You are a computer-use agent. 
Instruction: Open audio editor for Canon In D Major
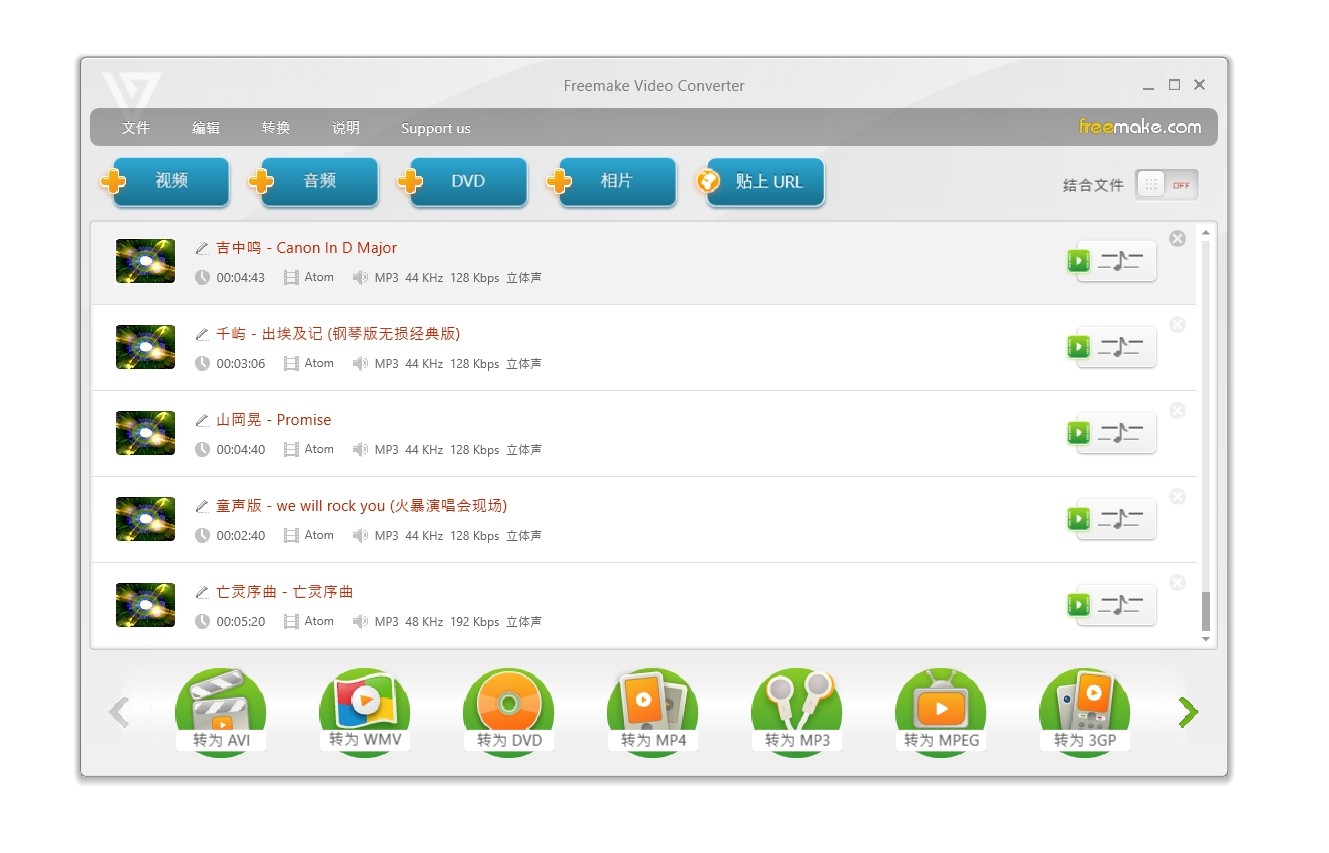(x=1112, y=261)
